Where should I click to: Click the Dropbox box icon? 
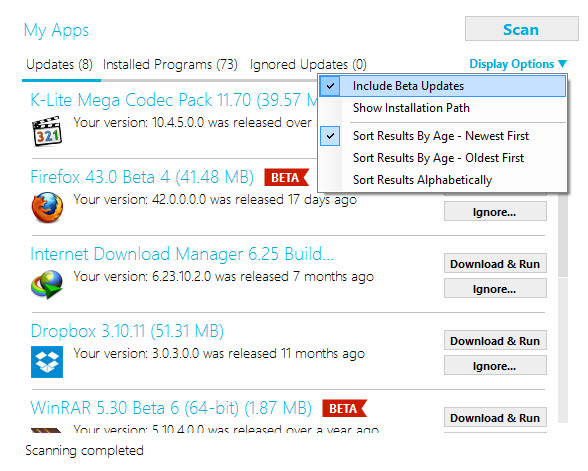pyautogui.click(x=47, y=362)
